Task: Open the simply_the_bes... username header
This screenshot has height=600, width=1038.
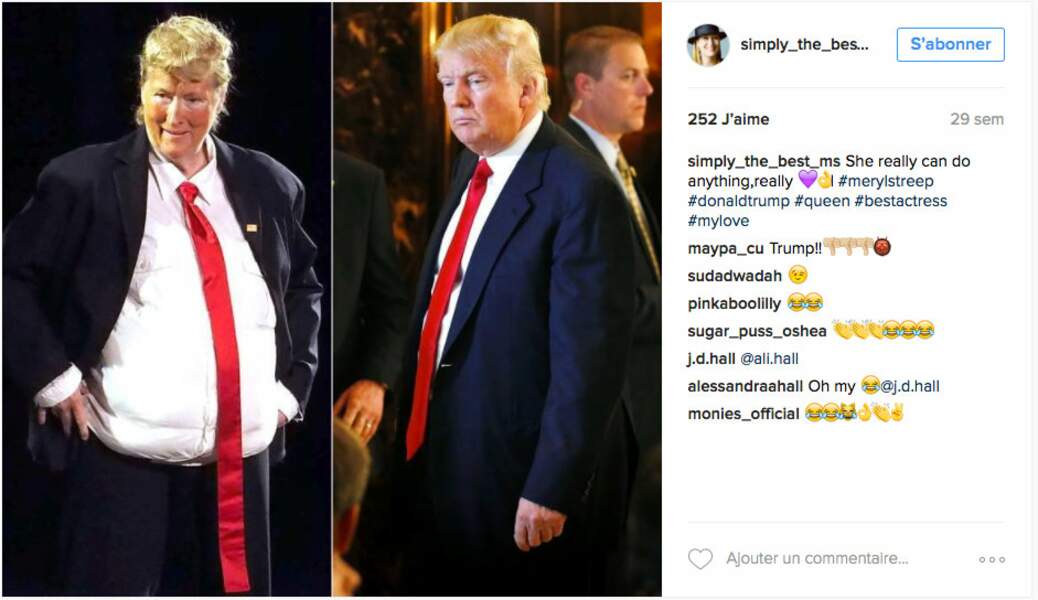Action: (x=804, y=44)
